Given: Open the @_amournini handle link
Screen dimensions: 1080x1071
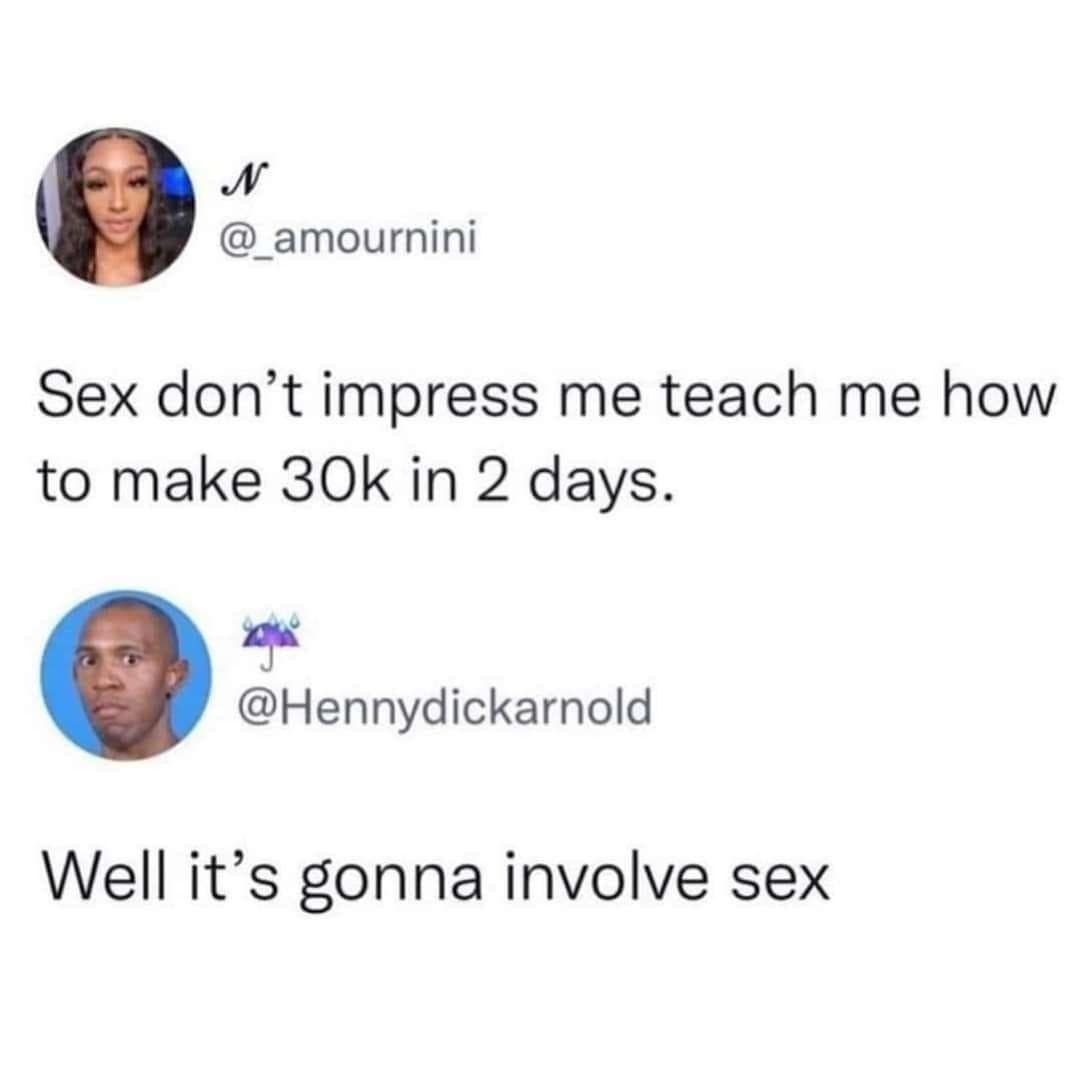Looking at the screenshot, I should [347, 240].
